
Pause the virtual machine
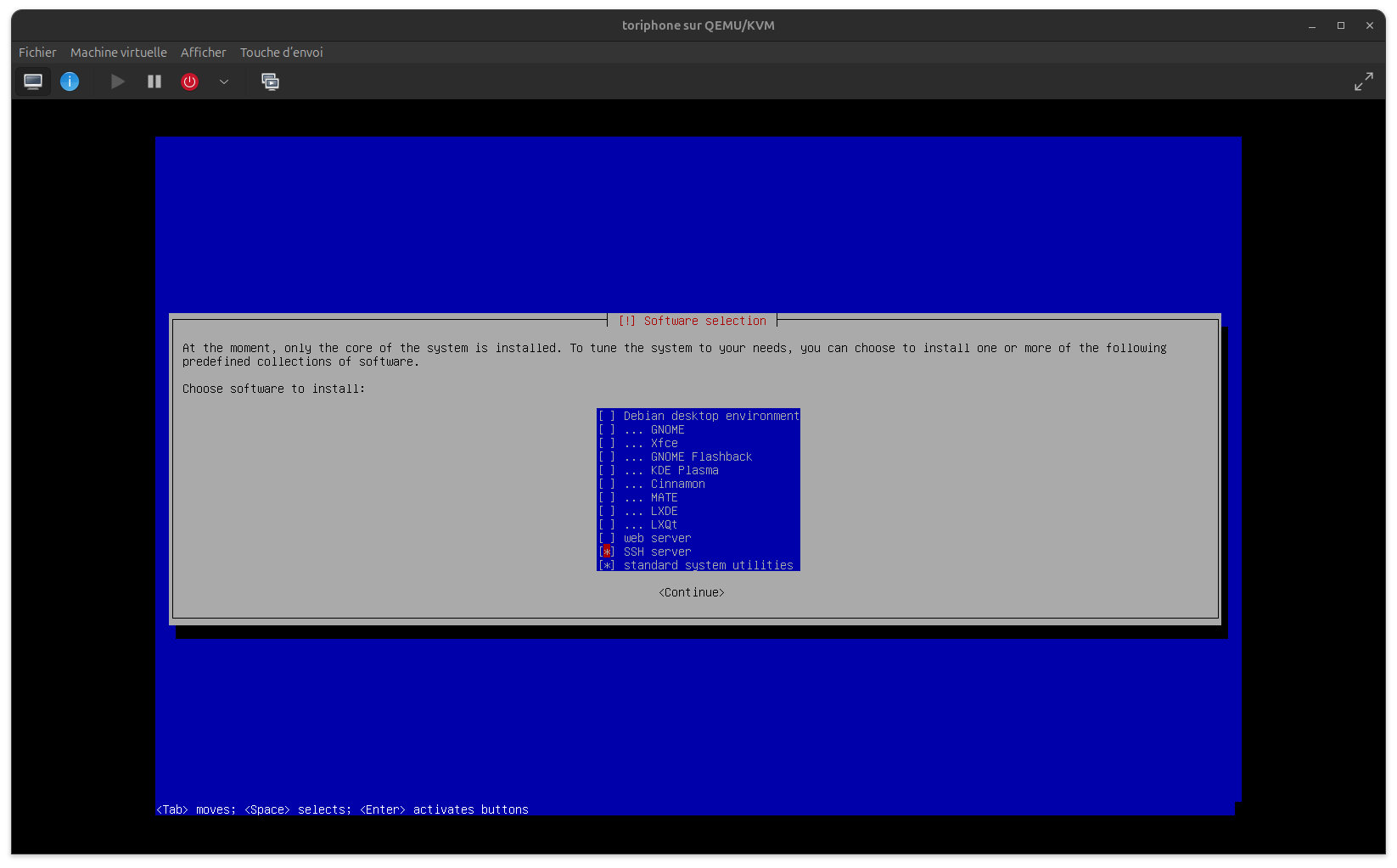[154, 81]
